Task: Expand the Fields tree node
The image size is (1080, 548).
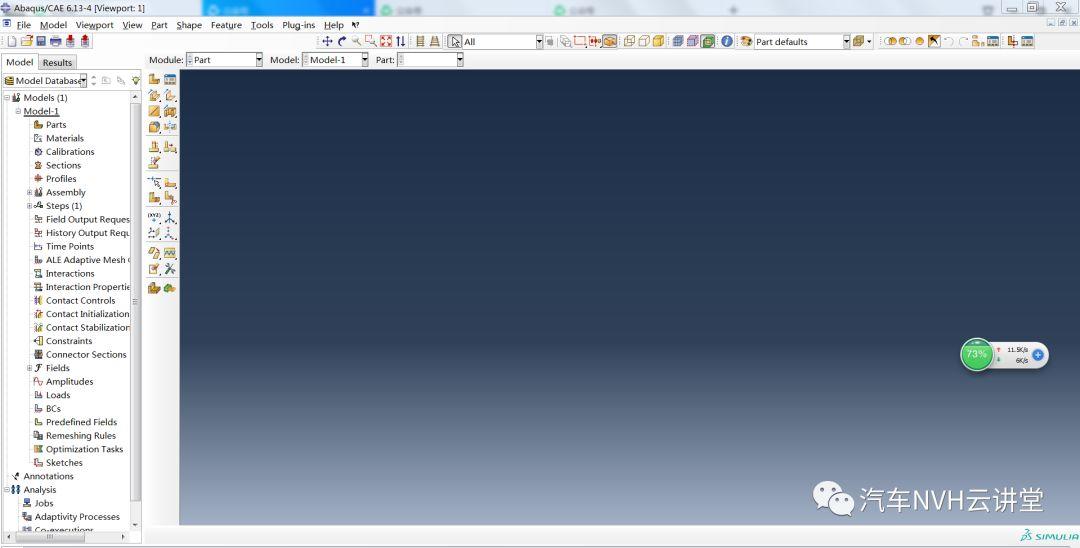Action: tap(30, 368)
